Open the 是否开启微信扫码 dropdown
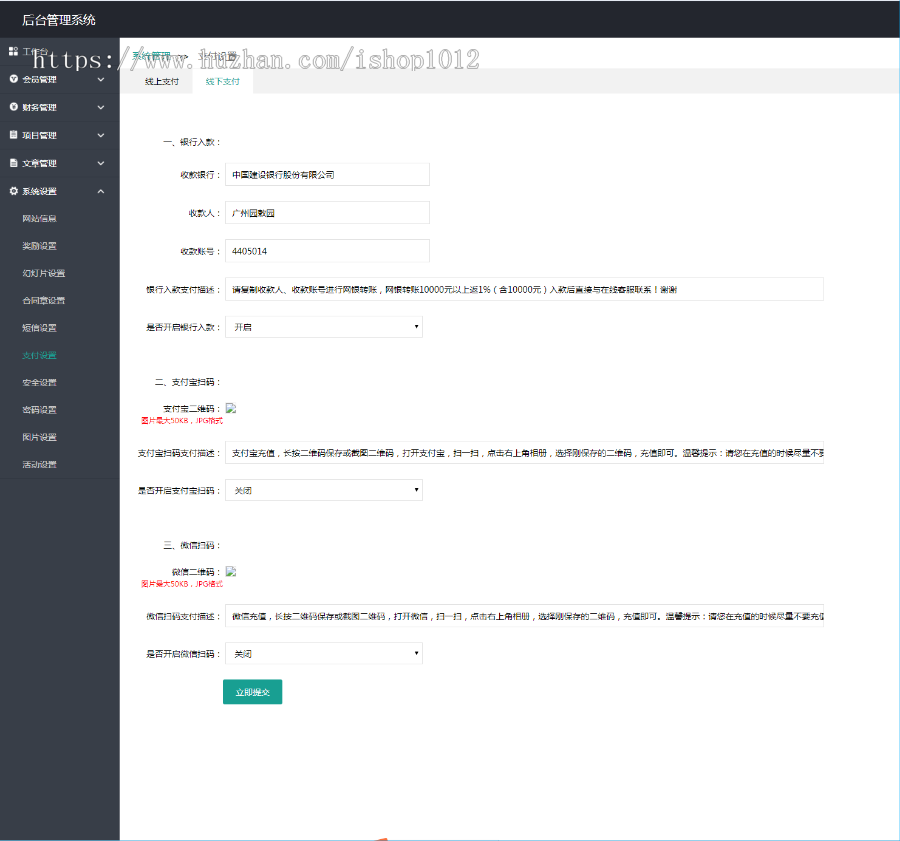The width and height of the screenshot is (900, 841). pos(322,652)
